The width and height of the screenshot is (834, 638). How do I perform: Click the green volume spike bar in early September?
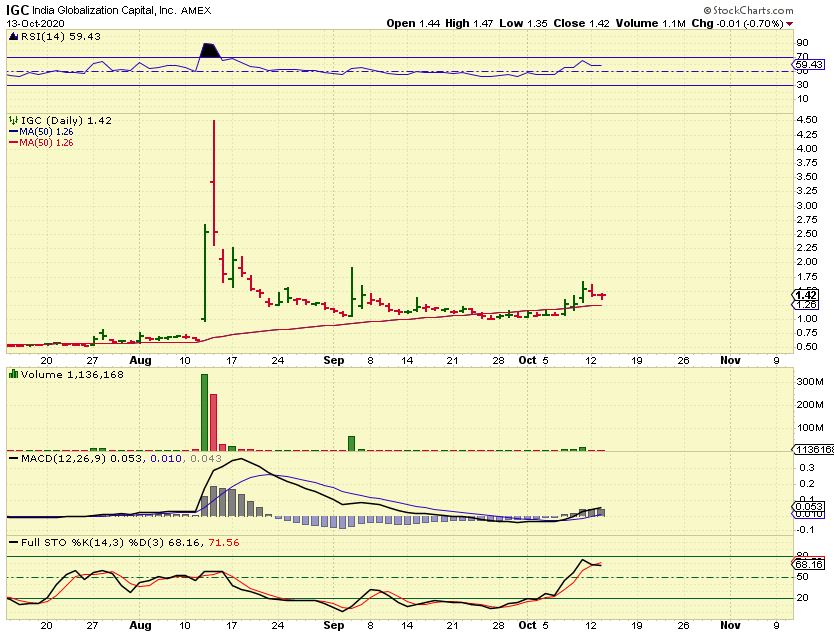(352, 443)
